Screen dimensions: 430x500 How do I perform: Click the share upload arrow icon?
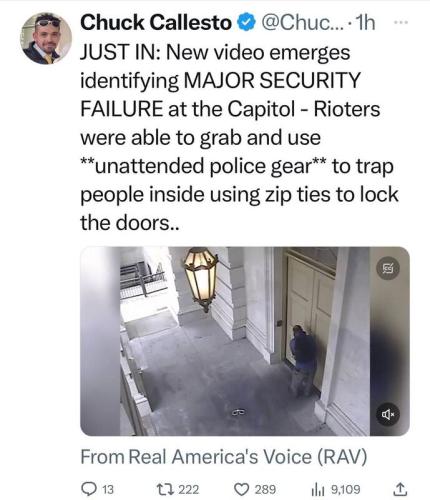[x=400, y=489]
